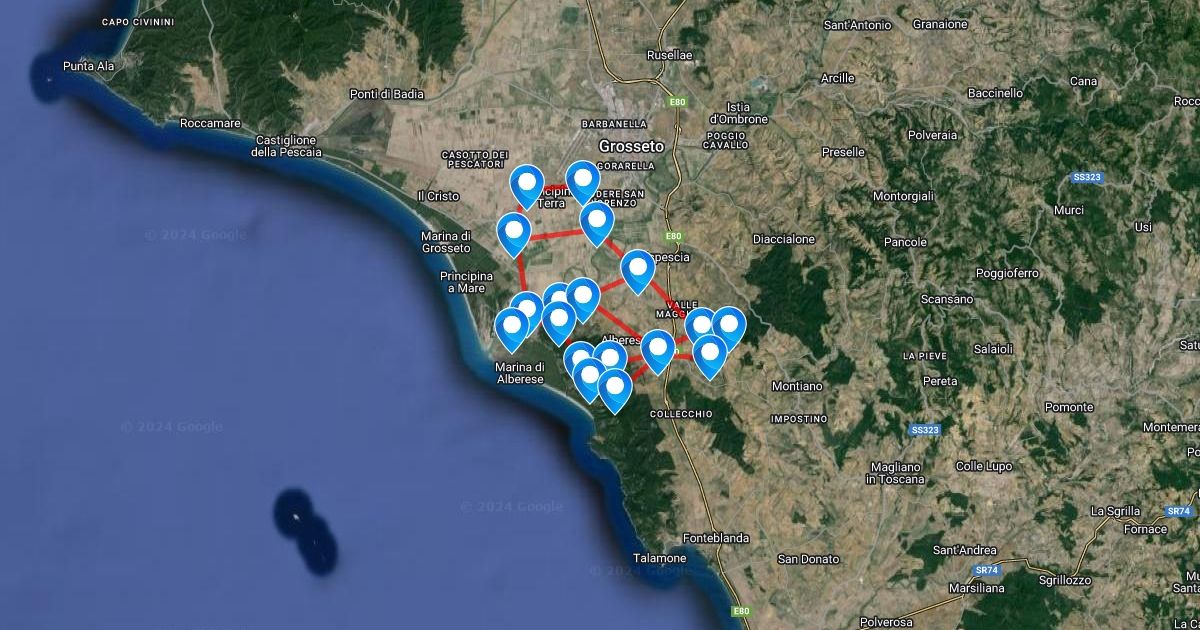The height and width of the screenshot is (630, 1200).
Task: Click the Capo Civinini label
Action: [138, 21]
